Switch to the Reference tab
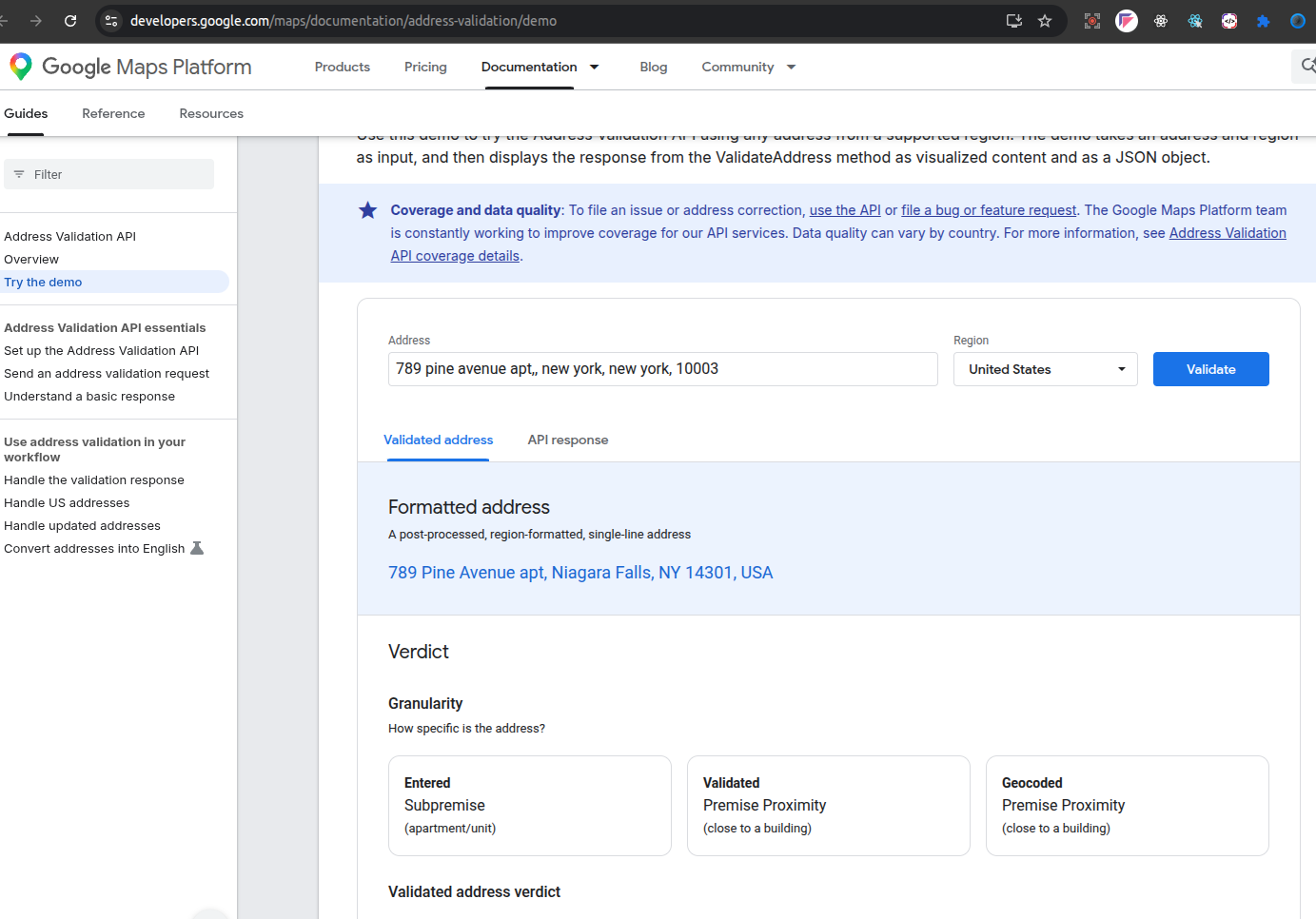The image size is (1316, 919). [113, 113]
